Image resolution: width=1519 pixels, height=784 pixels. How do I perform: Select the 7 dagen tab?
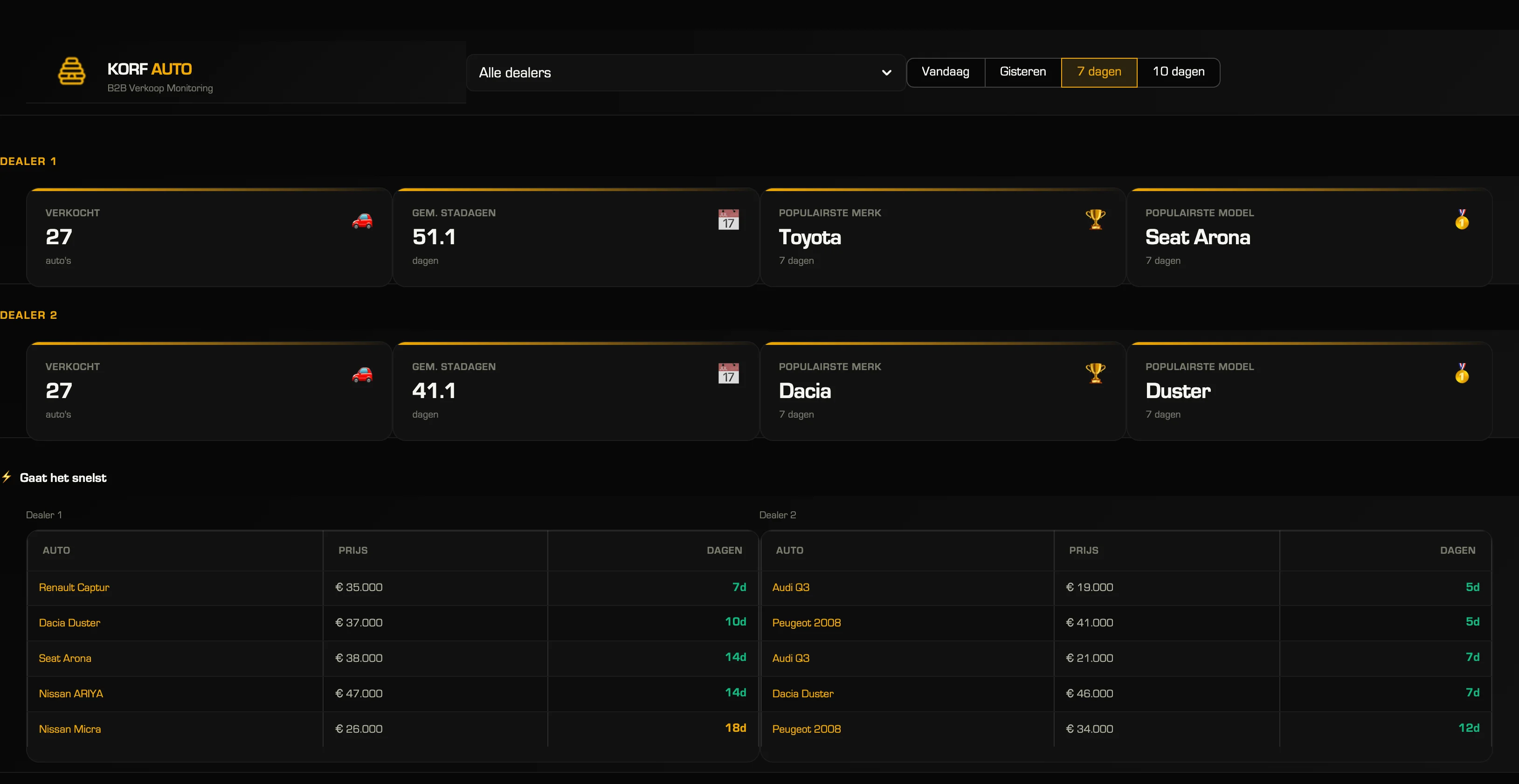click(x=1098, y=72)
